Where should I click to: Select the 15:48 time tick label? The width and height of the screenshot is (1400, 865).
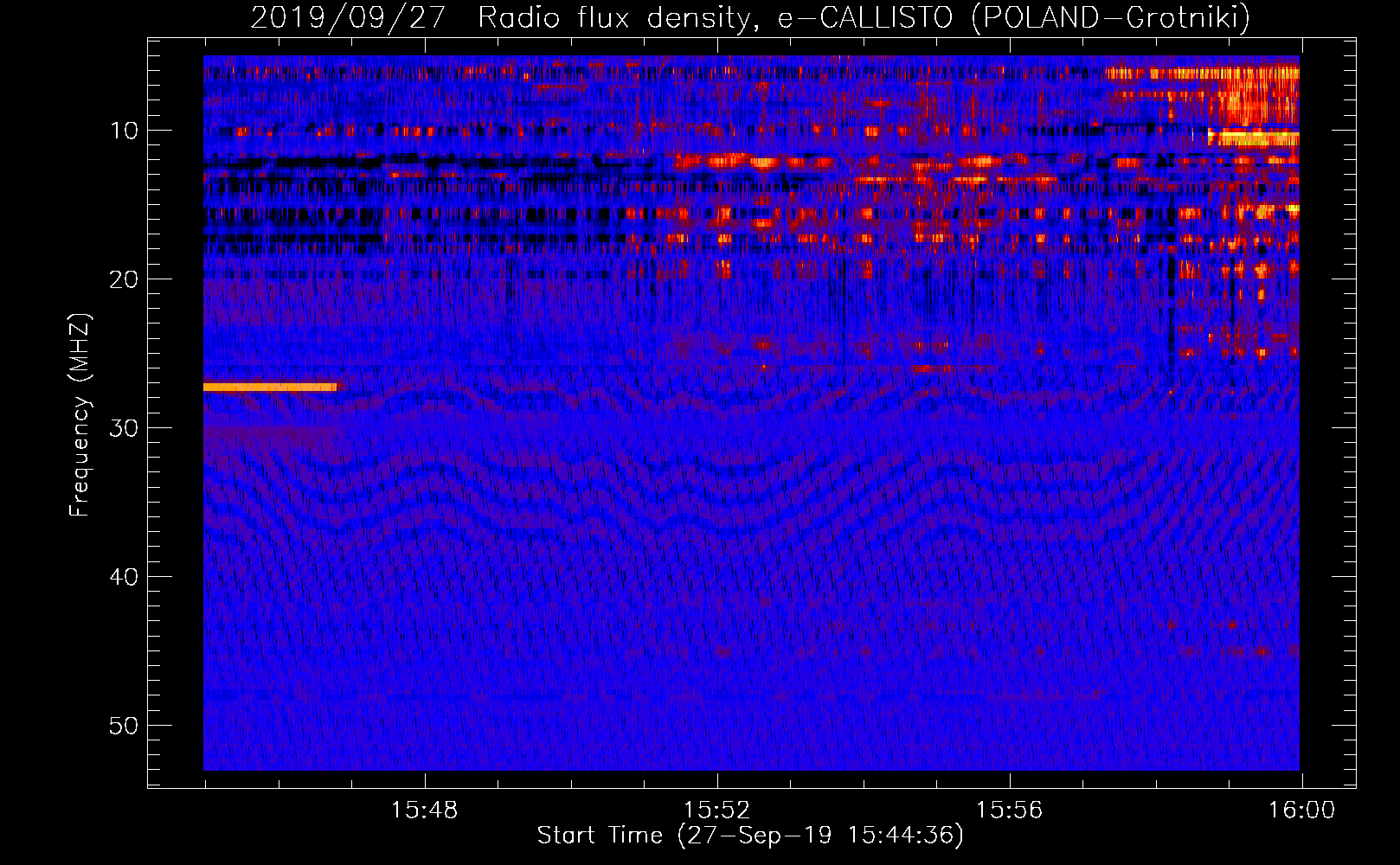click(424, 811)
